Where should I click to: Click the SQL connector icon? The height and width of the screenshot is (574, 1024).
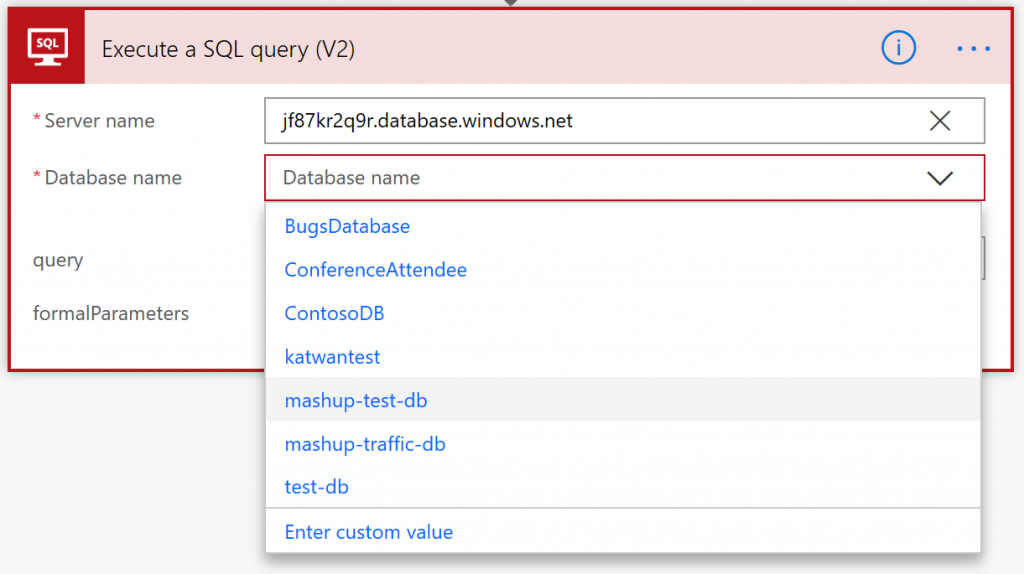47,48
